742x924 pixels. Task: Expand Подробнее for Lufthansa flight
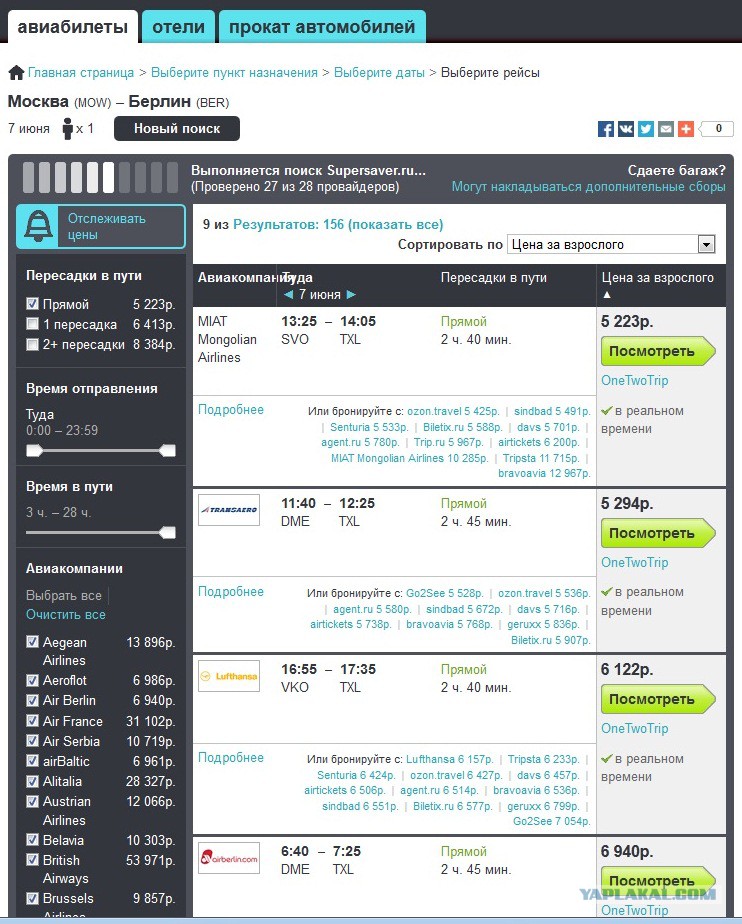pyautogui.click(x=230, y=758)
